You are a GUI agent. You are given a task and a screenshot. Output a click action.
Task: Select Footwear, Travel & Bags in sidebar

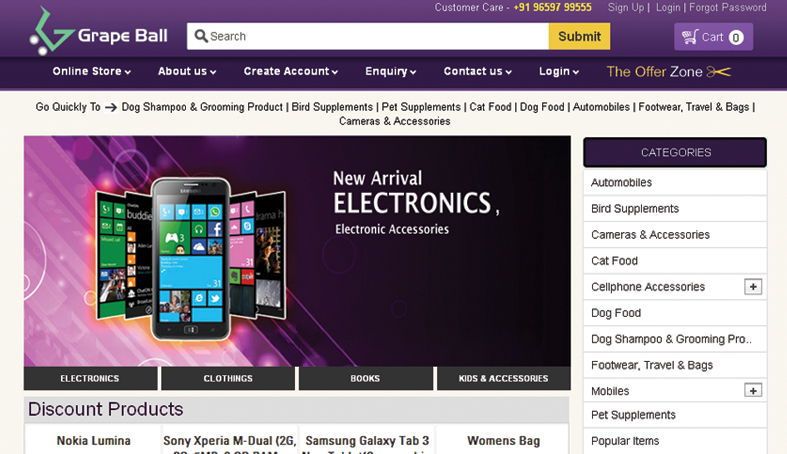675,365
